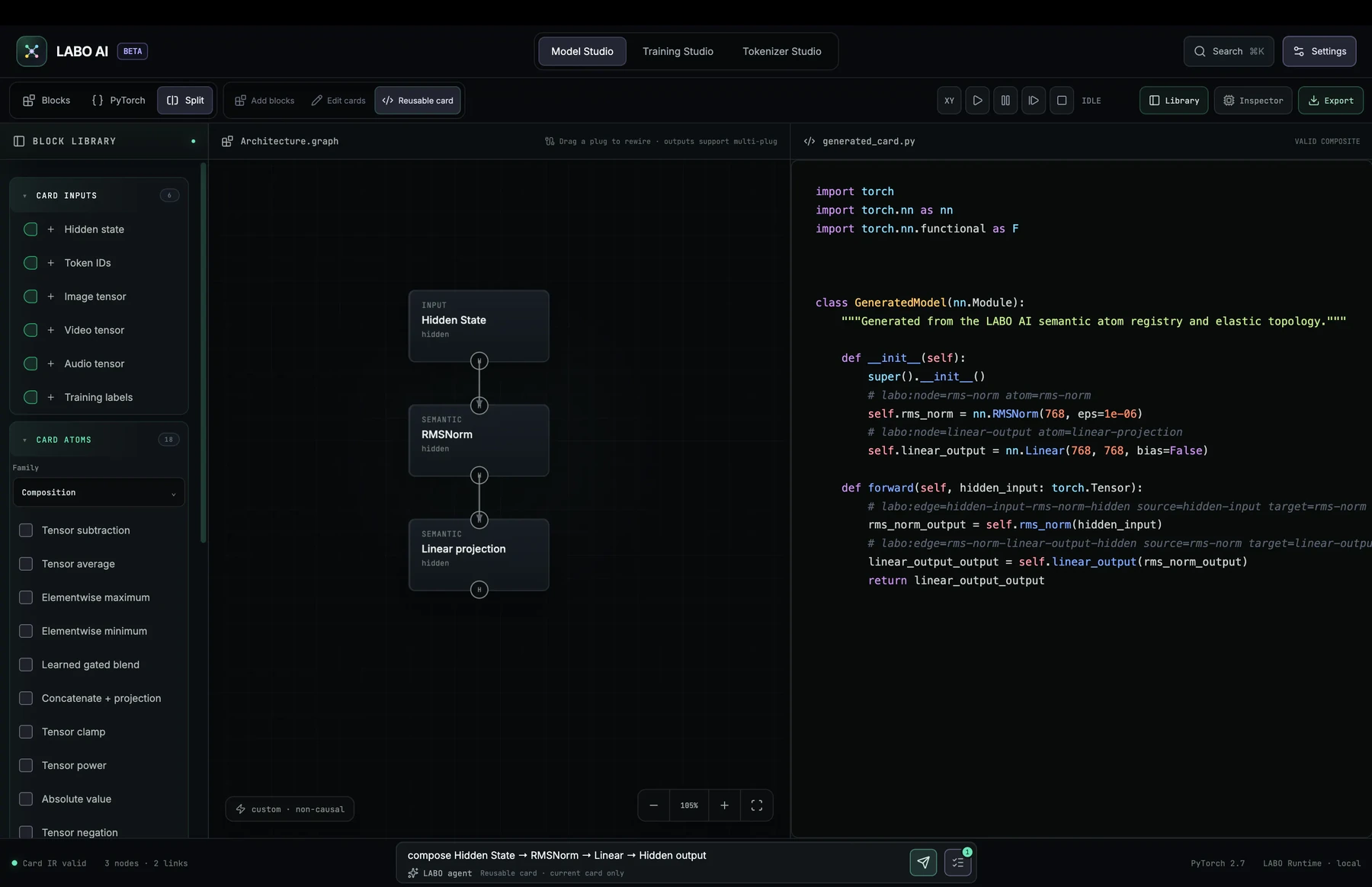This screenshot has height=887, width=1372.
Task: Click the agent prompt input field
Action: (x=654, y=855)
